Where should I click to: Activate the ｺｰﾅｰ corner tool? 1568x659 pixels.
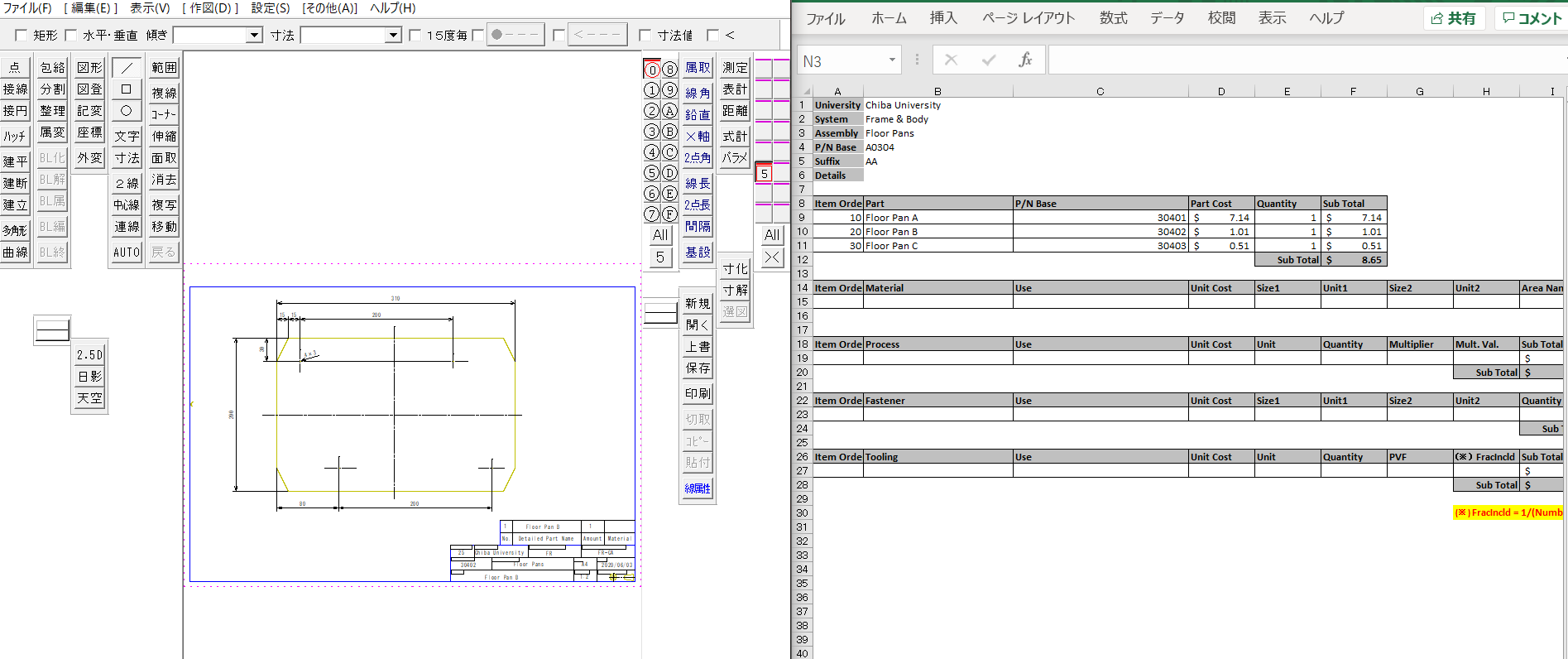(x=164, y=114)
